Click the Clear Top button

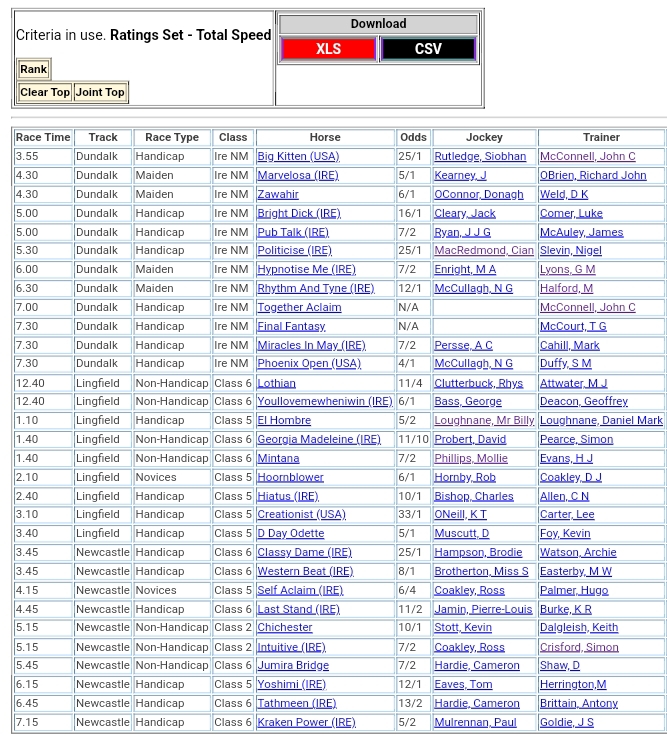[x=45, y=92]
